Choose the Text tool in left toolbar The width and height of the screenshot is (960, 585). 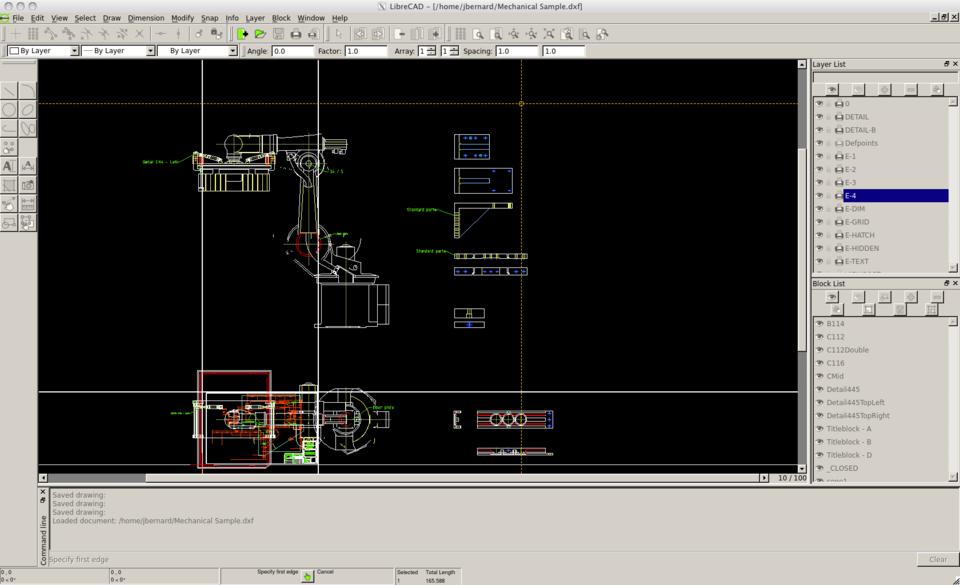(9, 166)
